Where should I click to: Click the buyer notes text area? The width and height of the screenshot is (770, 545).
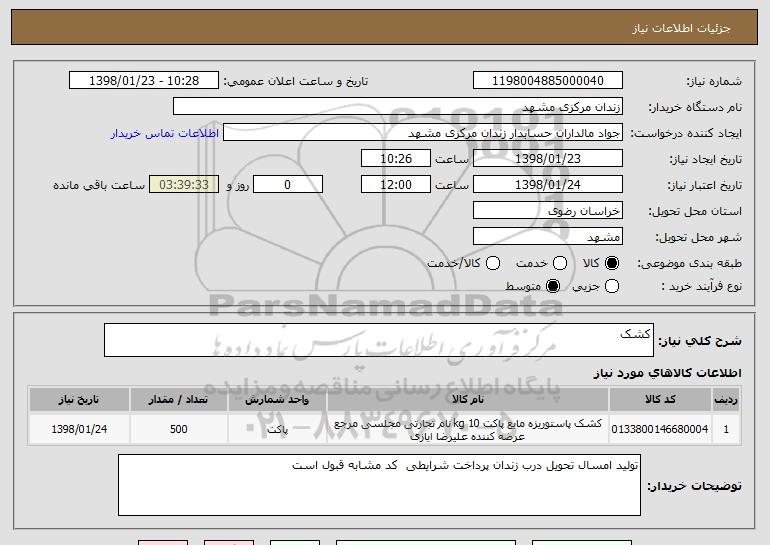pos(379,485)
